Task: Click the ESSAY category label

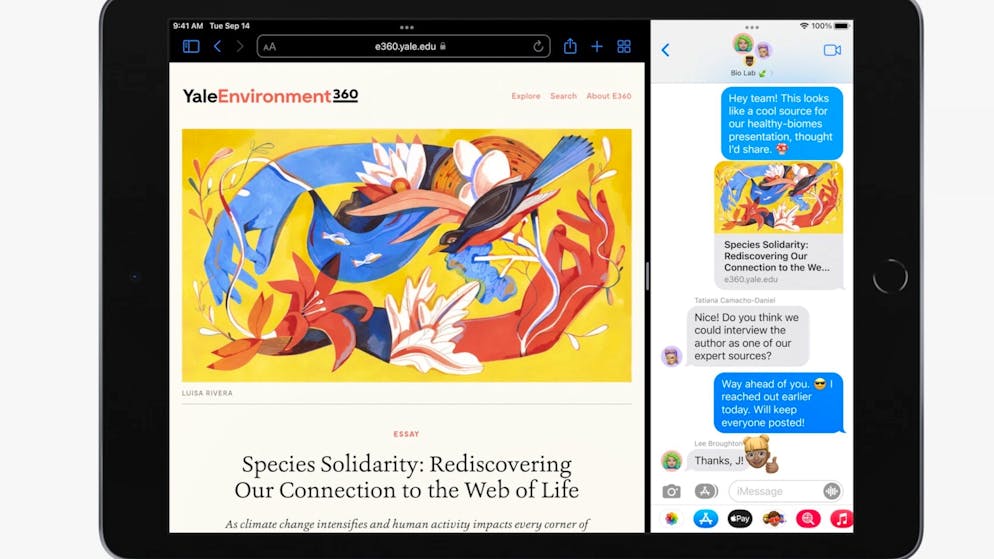Action: pos(406,434)
